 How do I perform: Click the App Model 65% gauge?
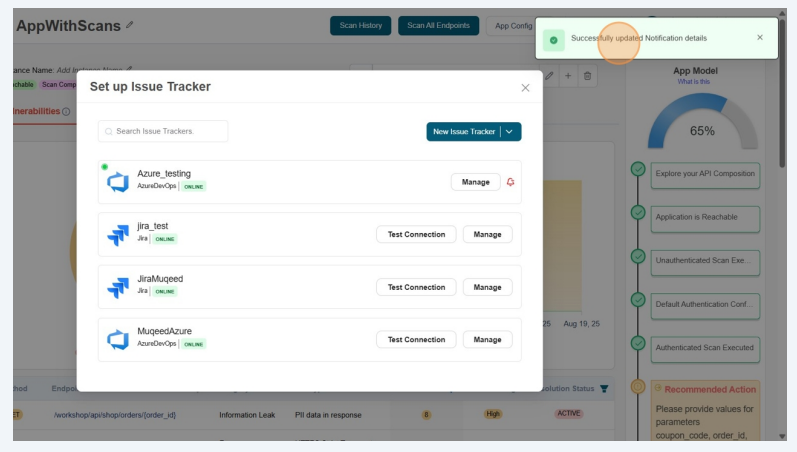tap(702, 125)
